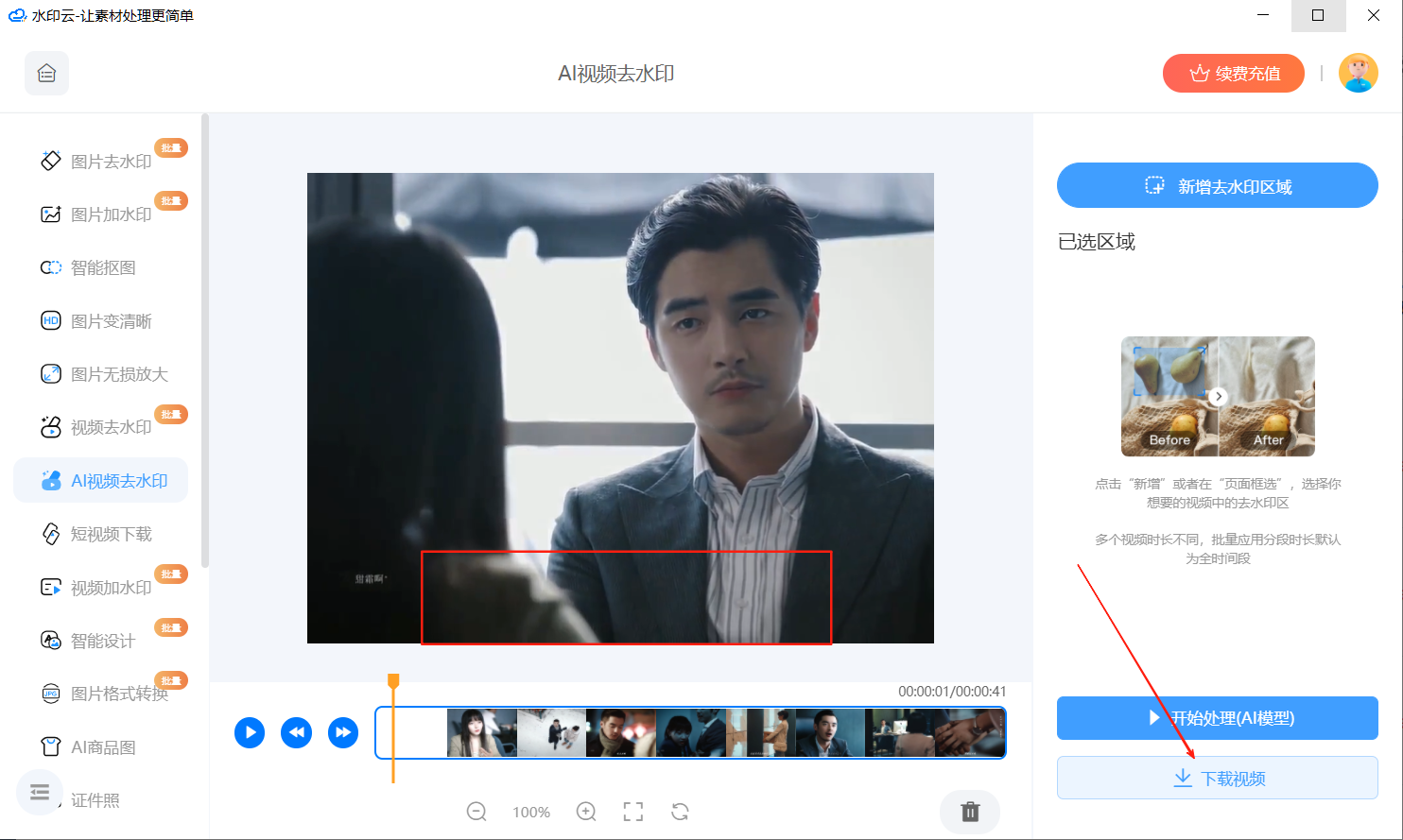Click the AI视频去水印 page title

[616, 74]
